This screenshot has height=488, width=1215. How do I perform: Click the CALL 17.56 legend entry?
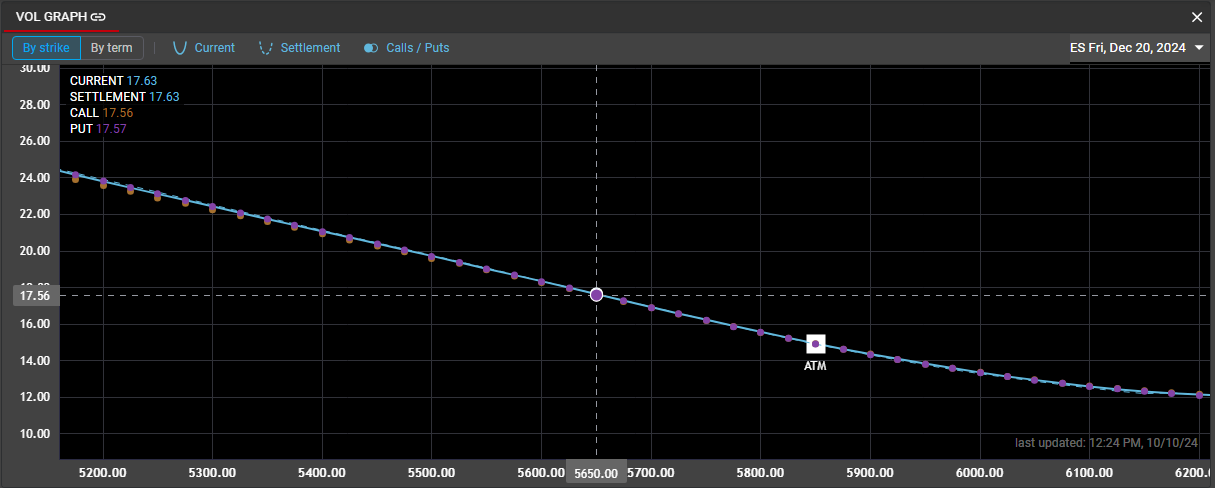point(101,113)
